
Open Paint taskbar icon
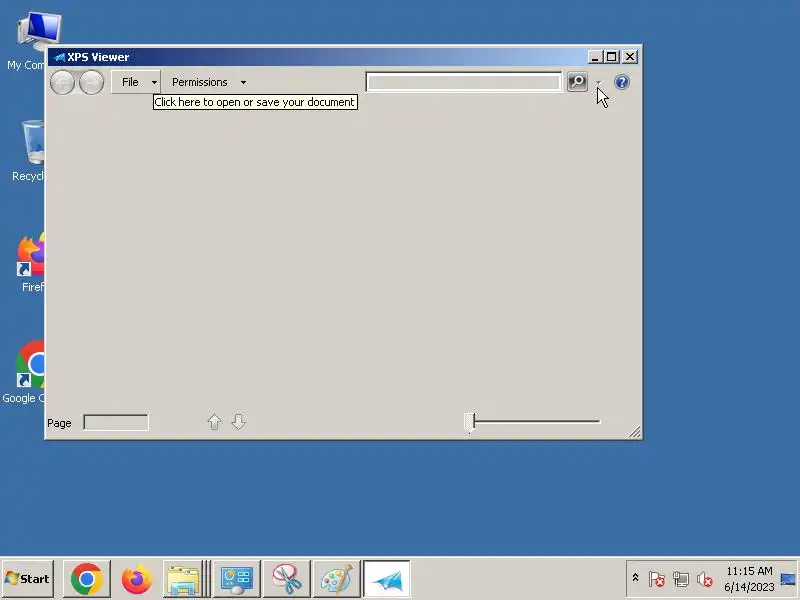tap(336, 579)
